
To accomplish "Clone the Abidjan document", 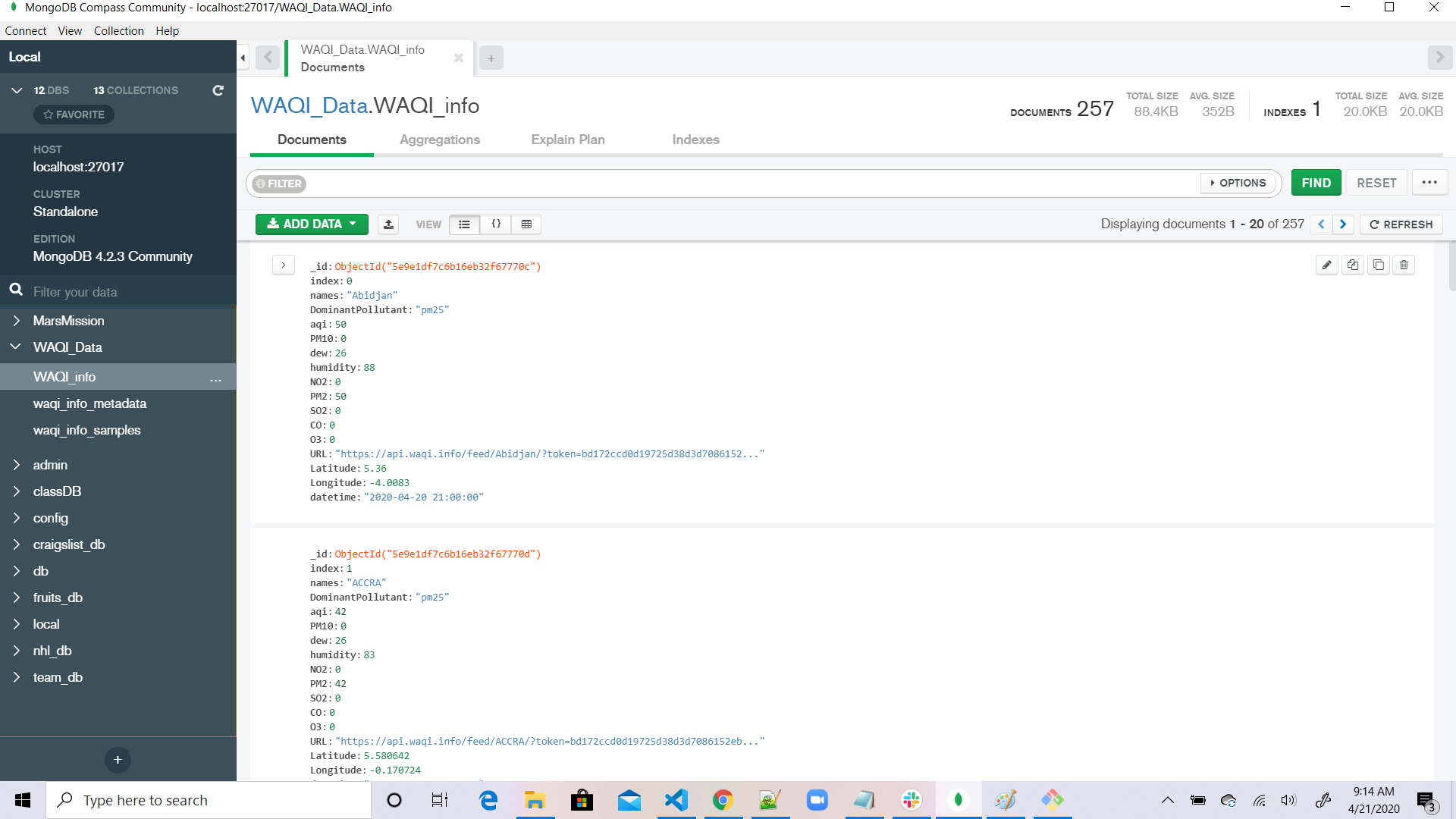I will pyautogui.click(x=1379, y=265).
